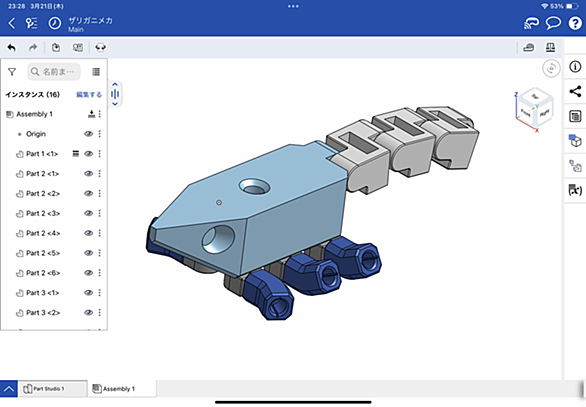The image size is (586, 407).
Task: Redo the last action
Action: tap(33, 47)
